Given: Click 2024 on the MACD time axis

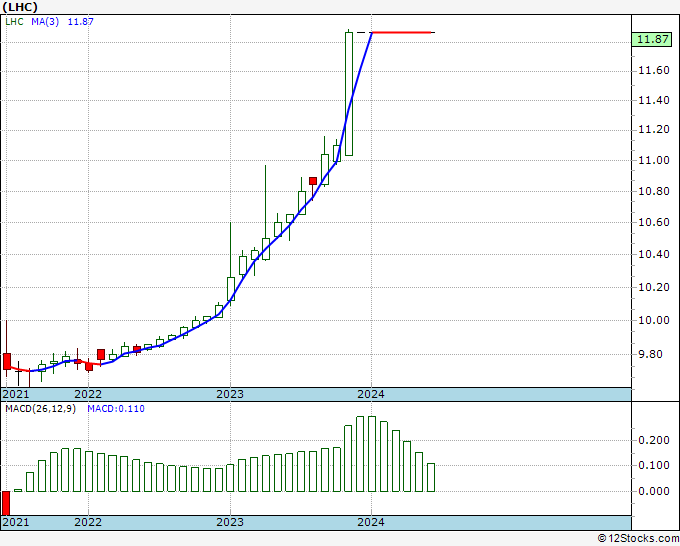Looking at the screenshot, I should pos(371,522).
